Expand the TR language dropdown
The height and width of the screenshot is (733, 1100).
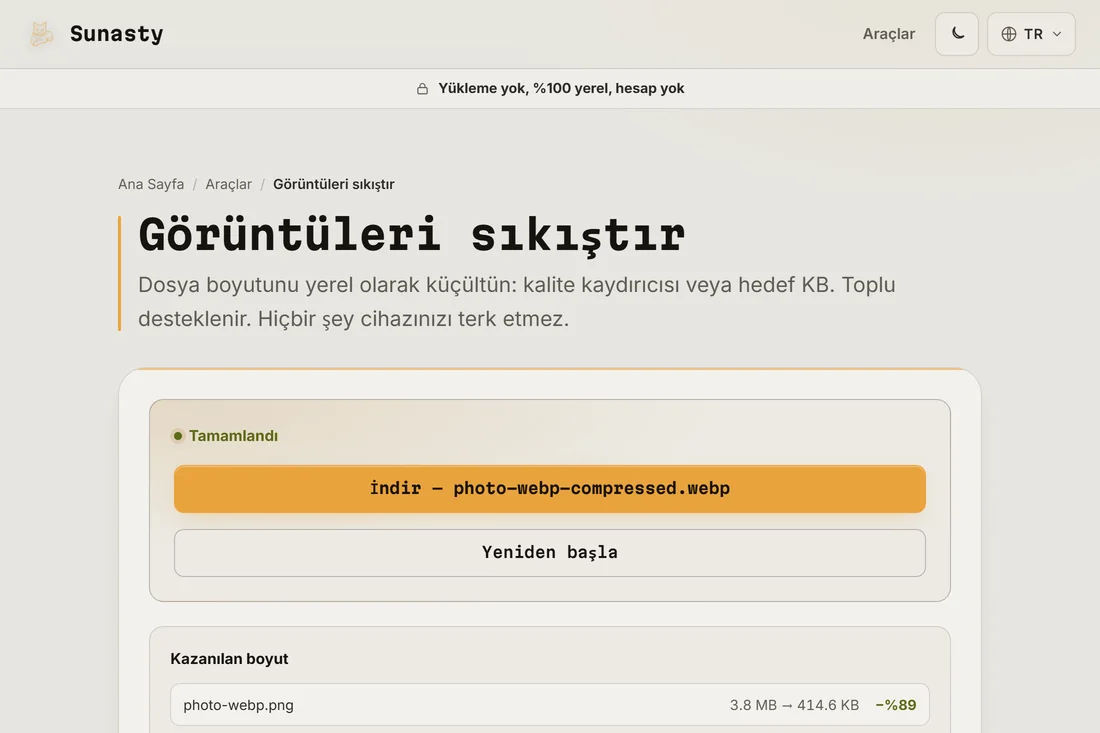pyautogui.click(x=1031, y=34)
